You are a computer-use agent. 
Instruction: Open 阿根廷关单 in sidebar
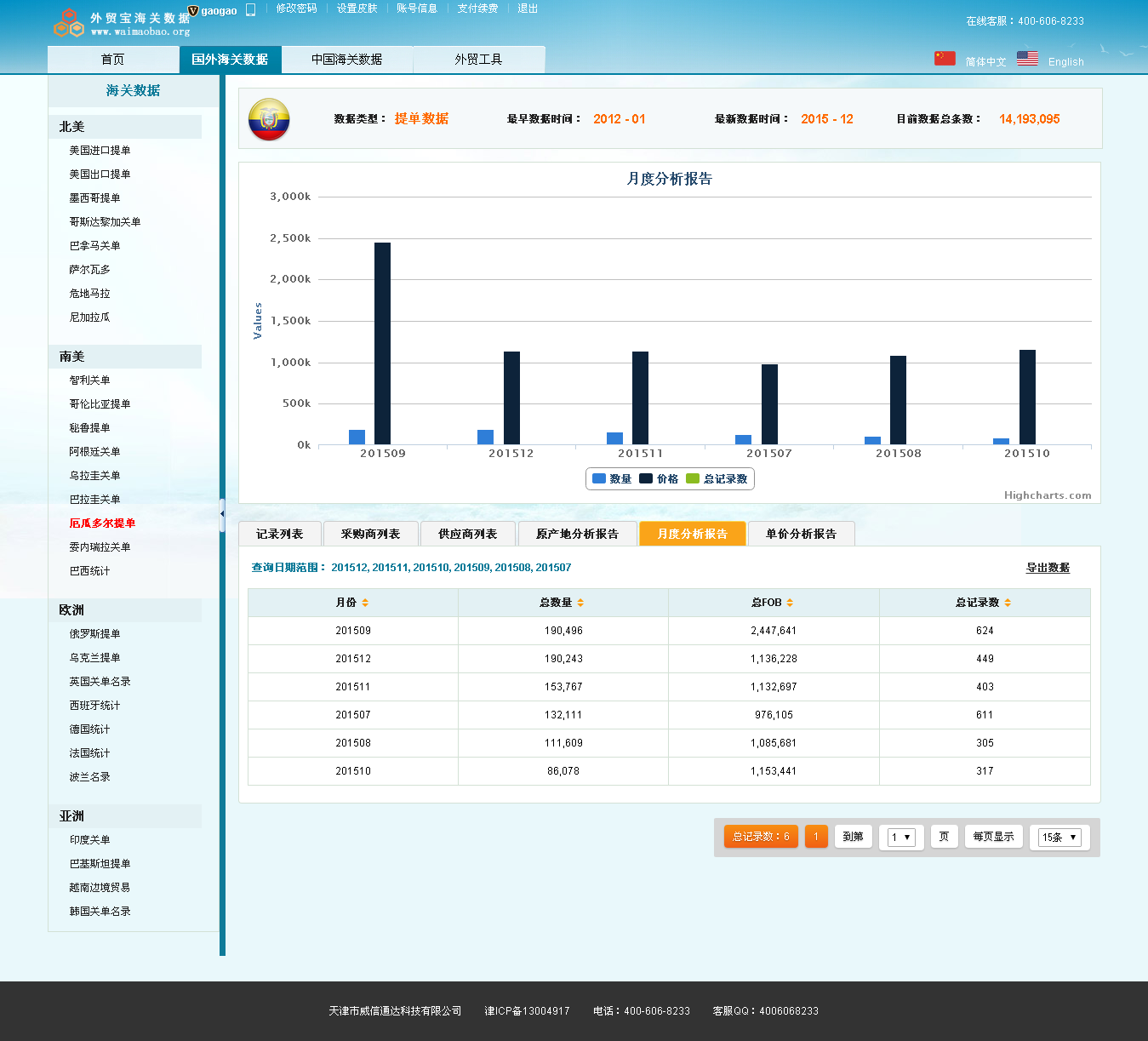click(x=94, y=452)
